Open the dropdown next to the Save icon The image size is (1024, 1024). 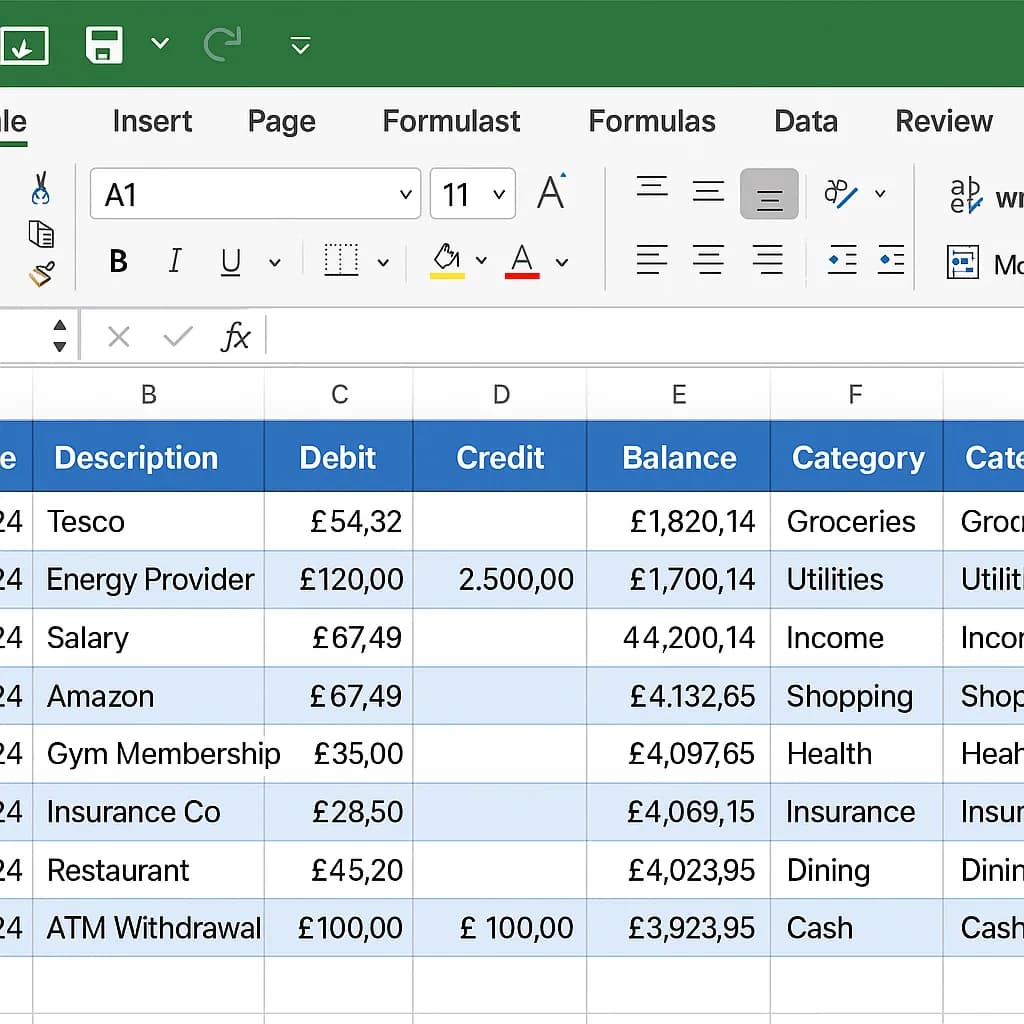click(160, 44)
